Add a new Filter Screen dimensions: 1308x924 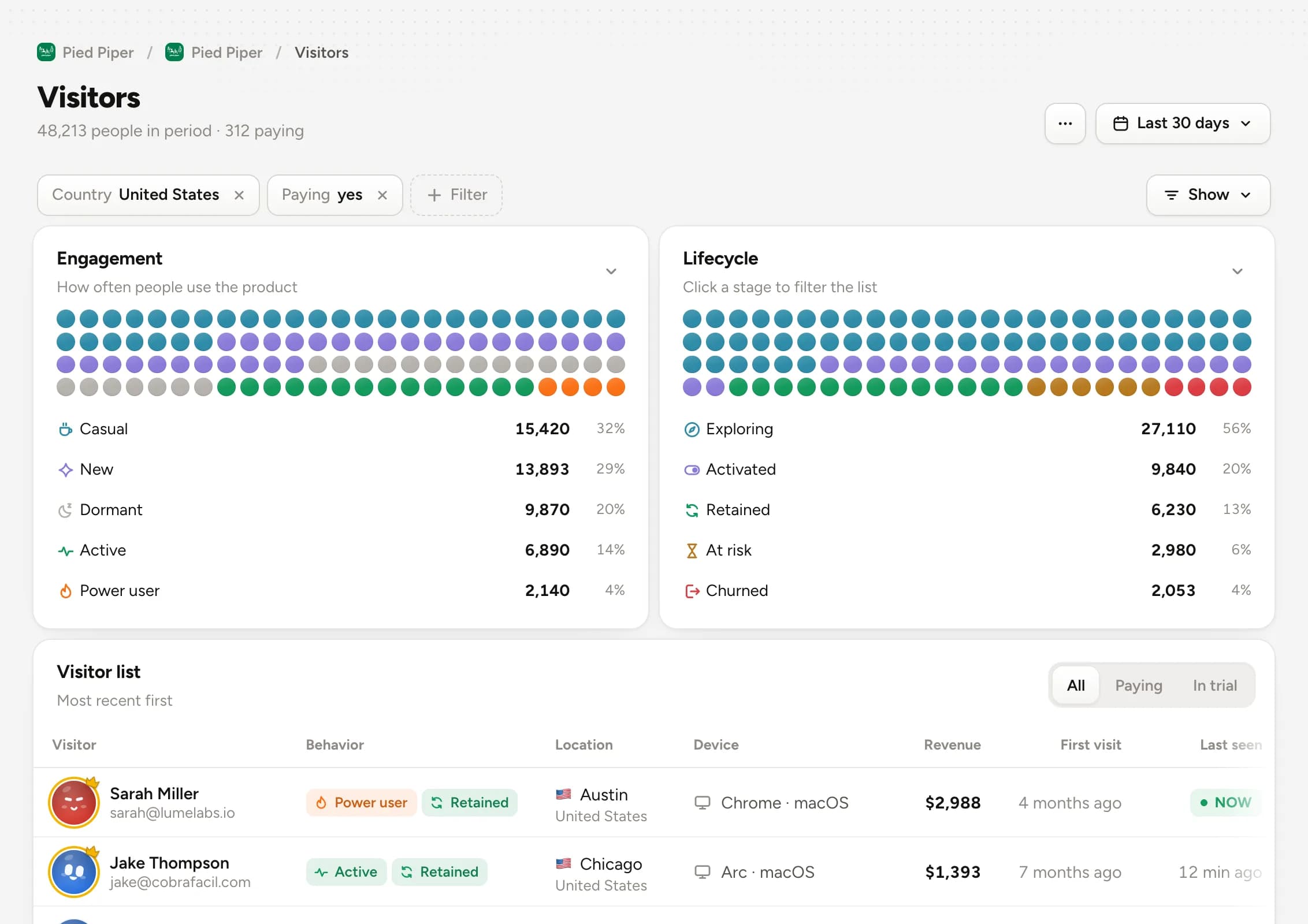(456, 195)
